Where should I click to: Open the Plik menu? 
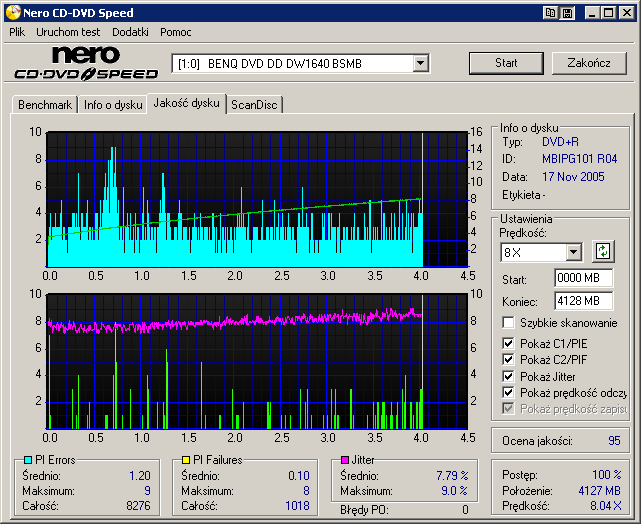coord(17,32)
